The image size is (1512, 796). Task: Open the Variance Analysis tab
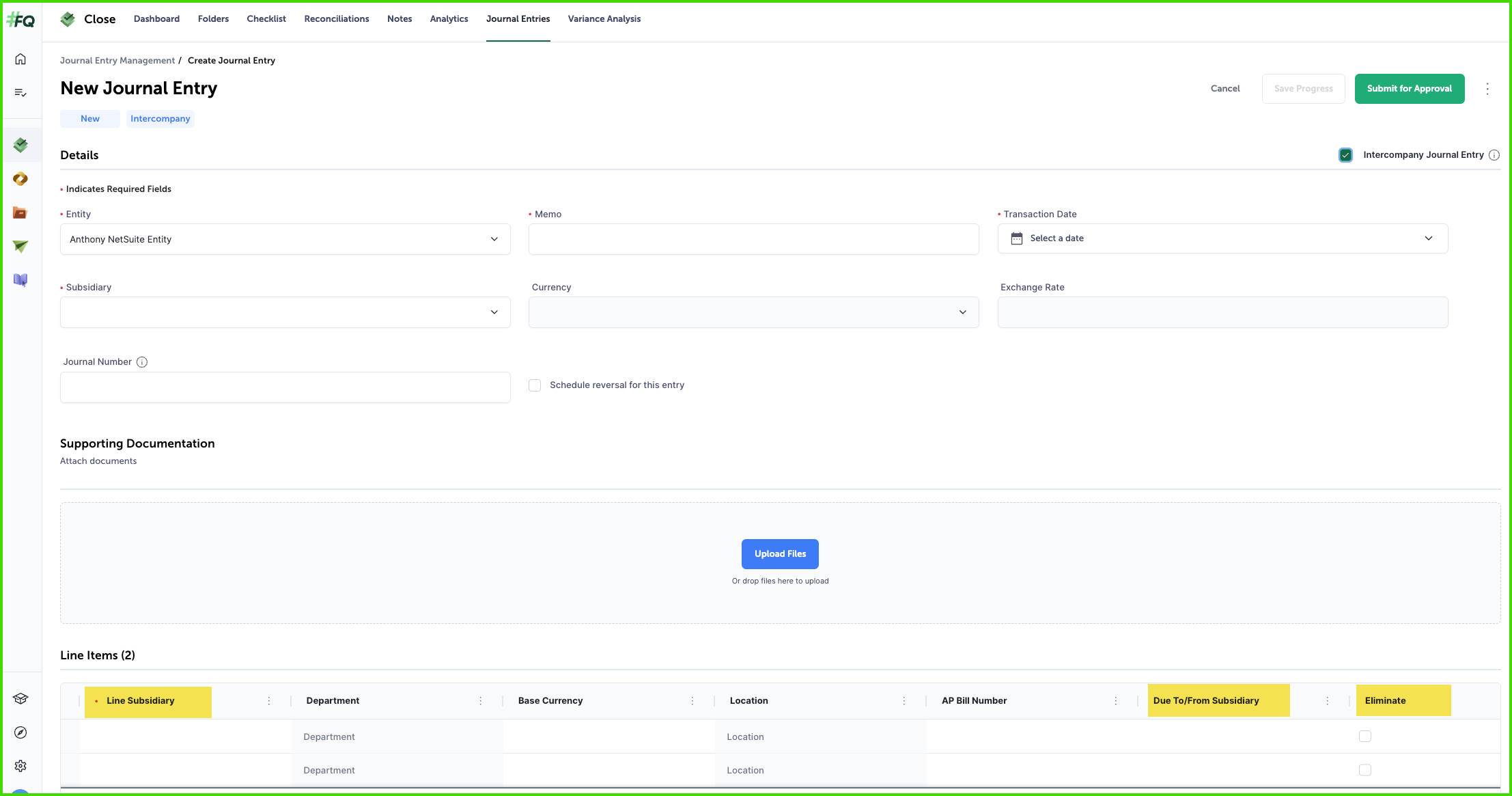tap(604, 19)
